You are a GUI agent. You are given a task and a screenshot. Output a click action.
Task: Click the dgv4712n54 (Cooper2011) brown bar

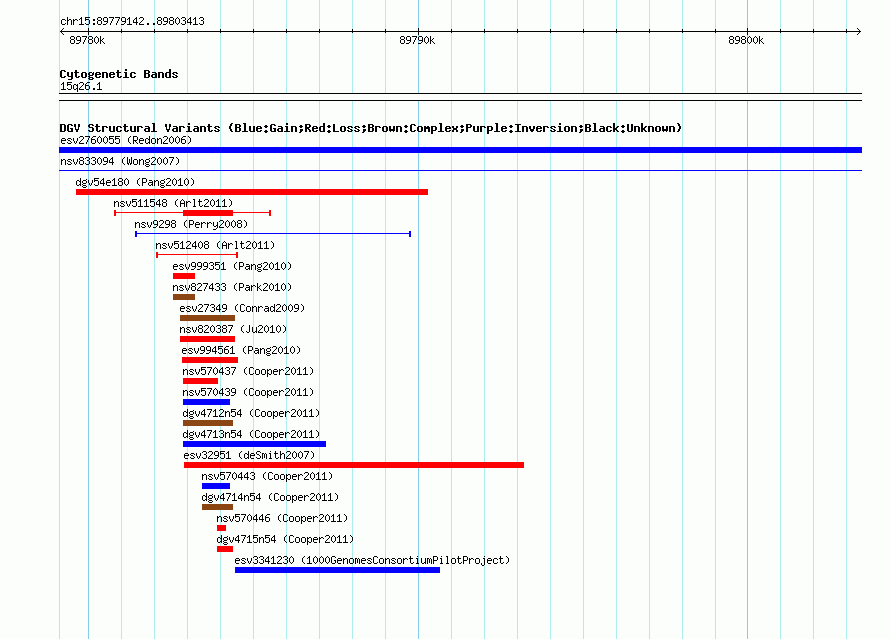[x=208, y=423]
